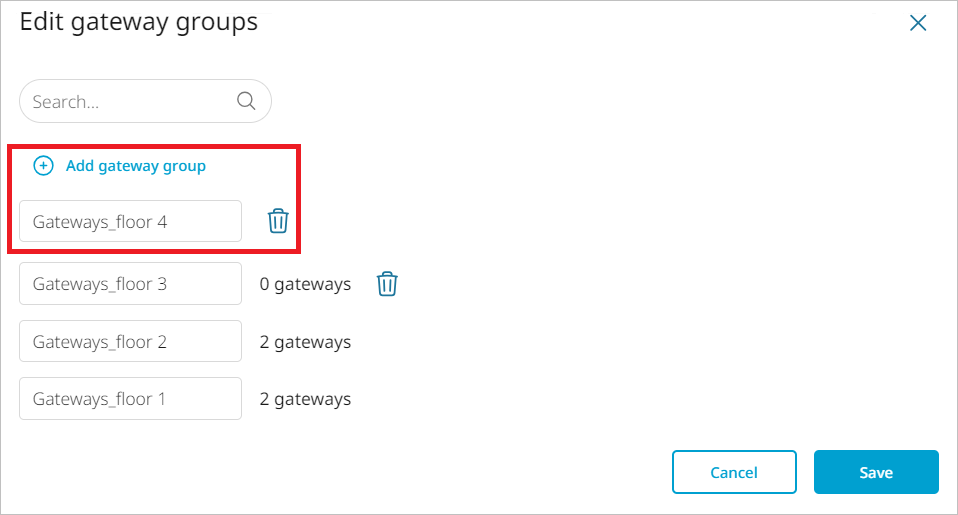This screenshot has width=958, height=515.
Task: Confirm gateway group edits with Save
Action: point(876,472)
